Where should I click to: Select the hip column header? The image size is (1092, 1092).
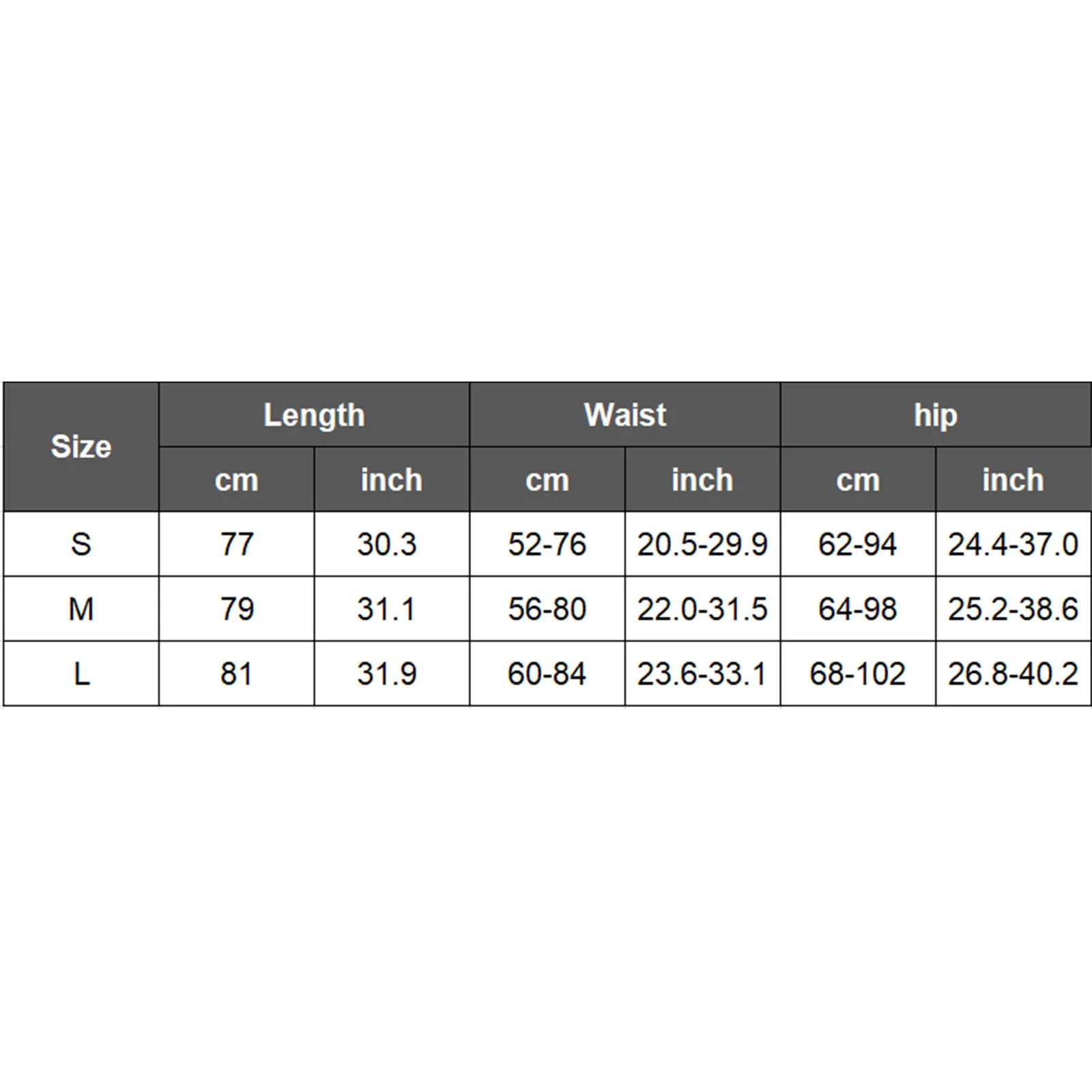tap(935, 415)
